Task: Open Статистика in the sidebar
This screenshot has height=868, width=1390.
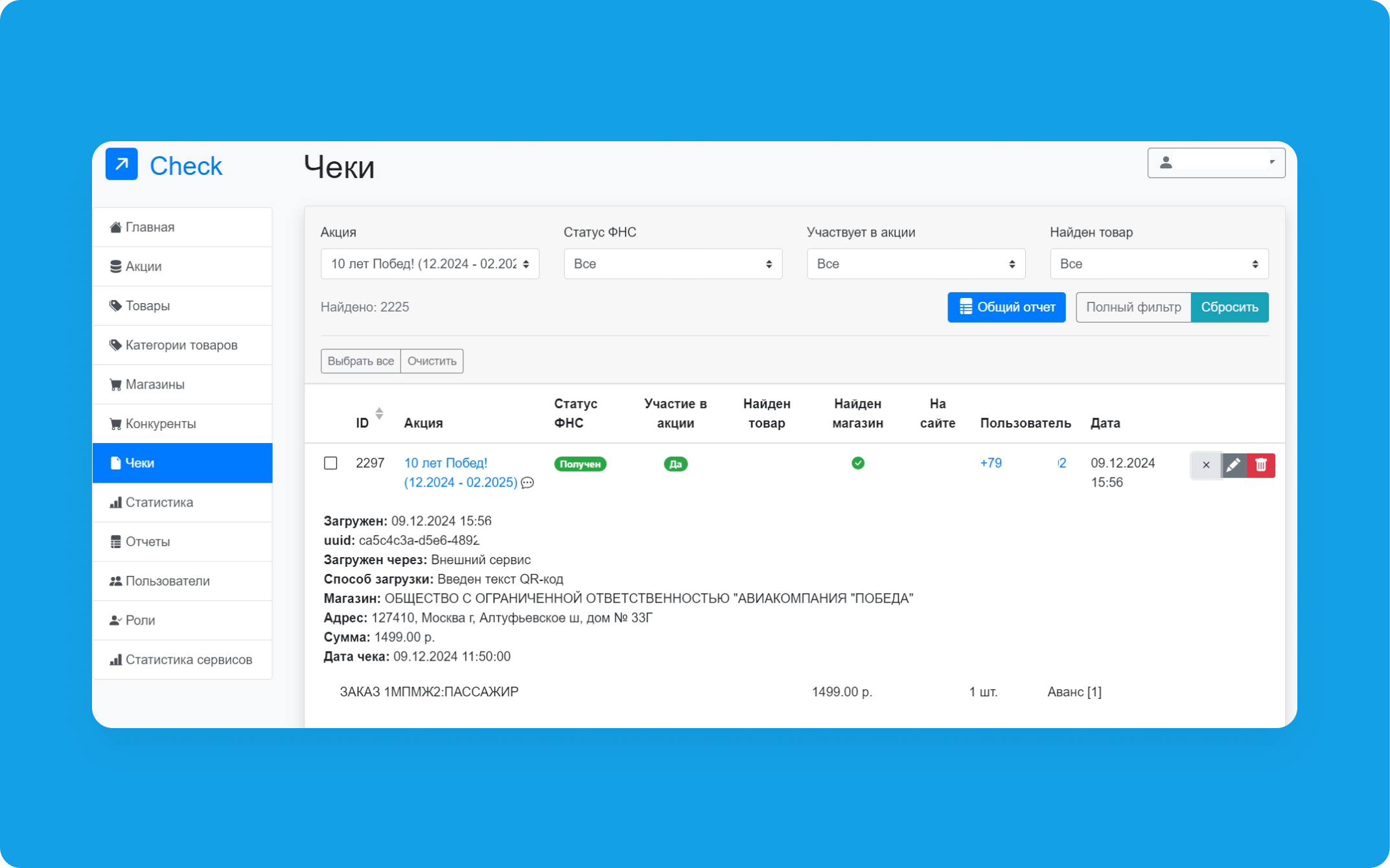Action: tap(159, 502)
